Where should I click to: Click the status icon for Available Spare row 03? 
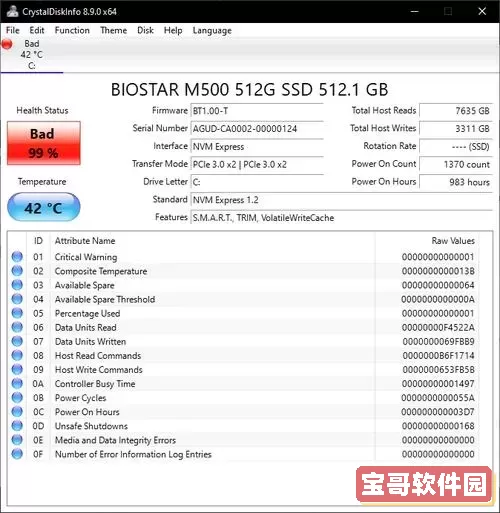coord(17,285)
